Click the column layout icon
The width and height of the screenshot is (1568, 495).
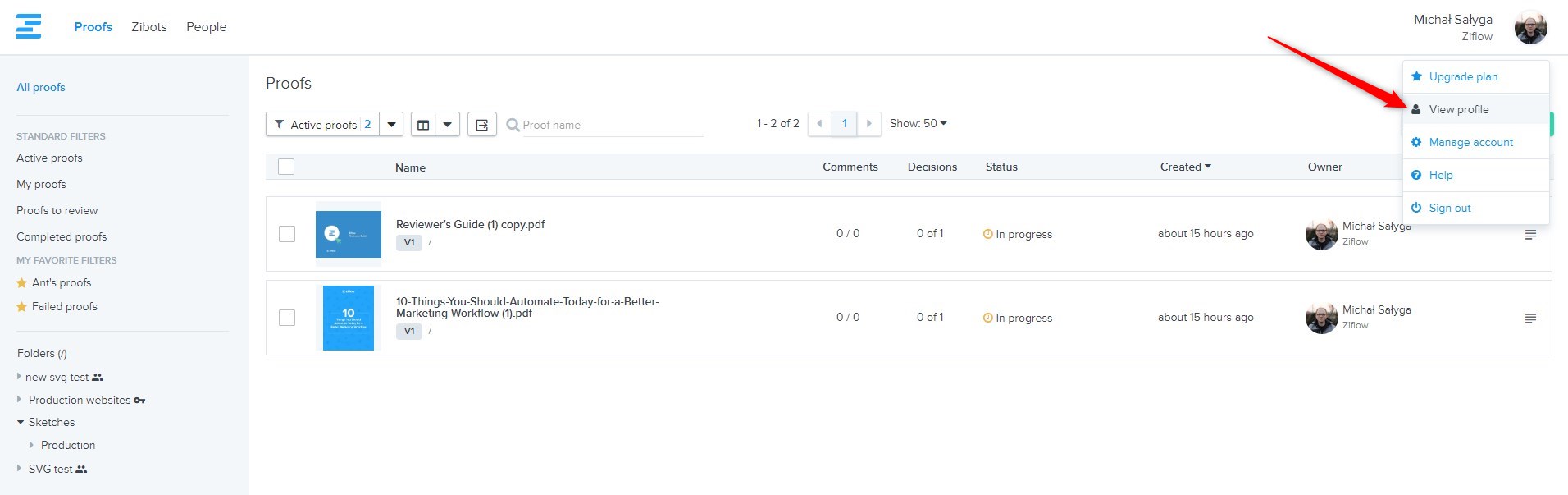click(423, 125)
